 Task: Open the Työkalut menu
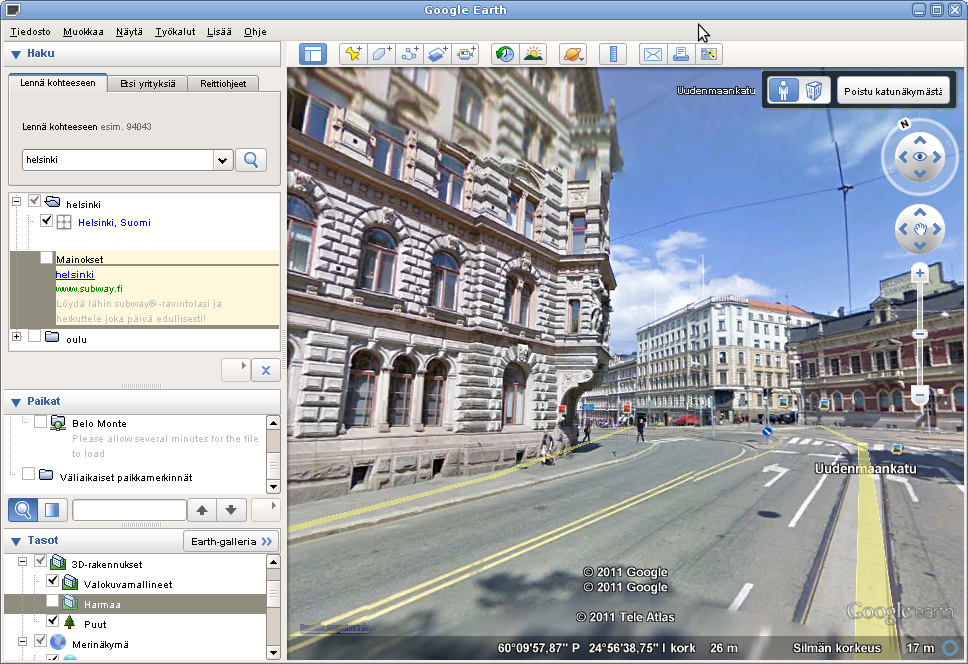pos(176,32)
